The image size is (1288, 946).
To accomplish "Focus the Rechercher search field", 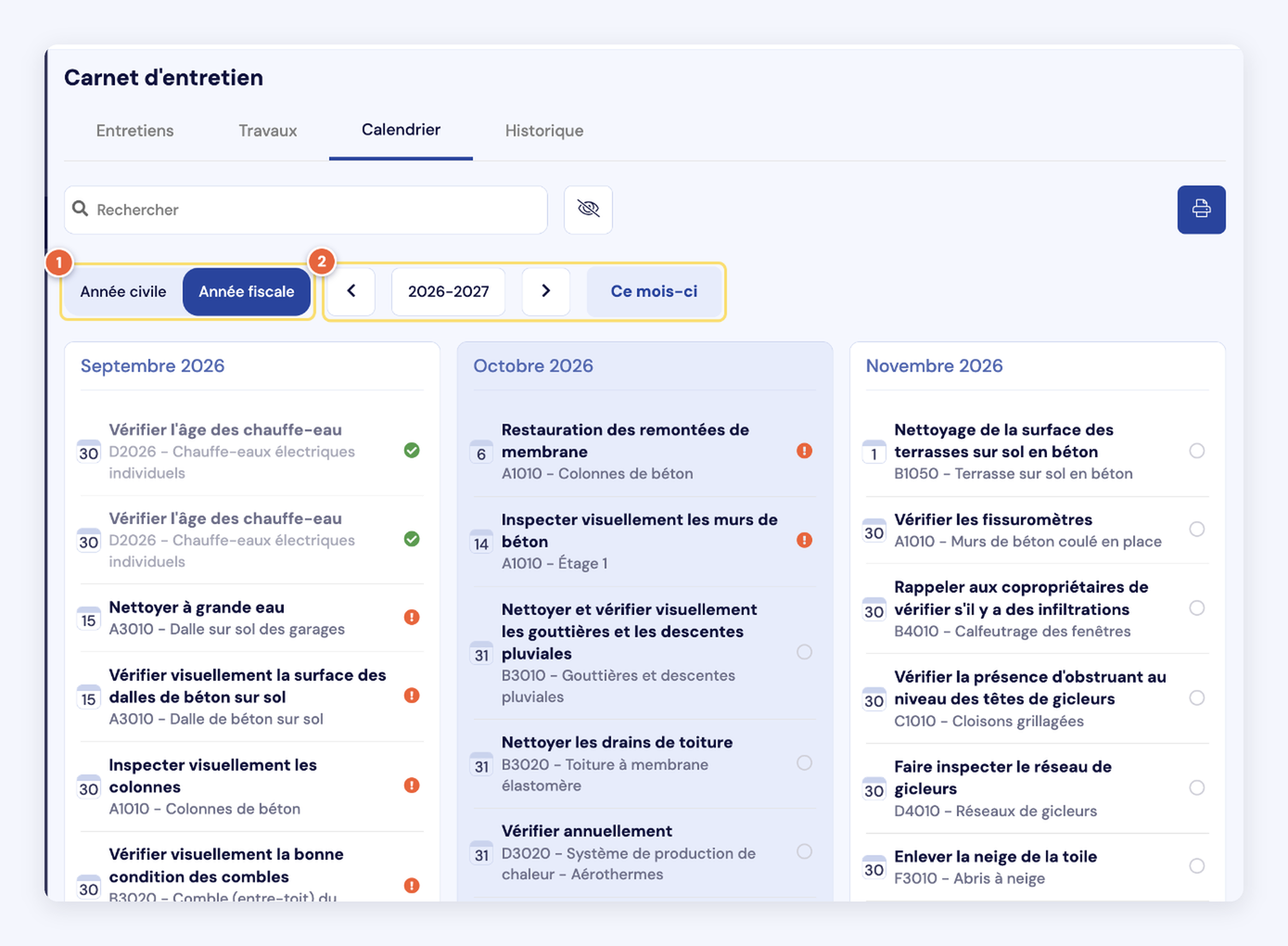I will [x=306, y=210].
